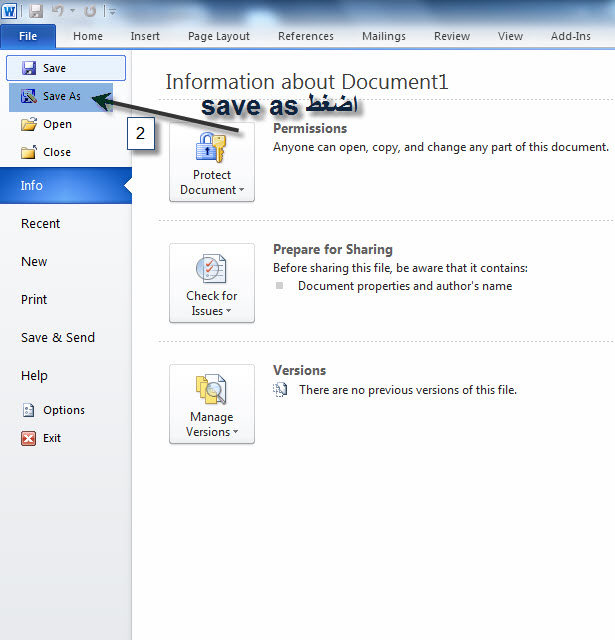Switch to the Home ribbon tab

pos(88,36)
